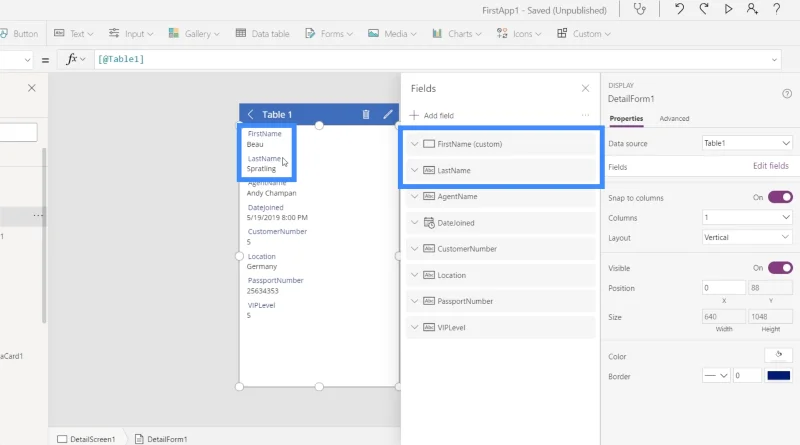Open the App checker stethoscope icon
The width and height of the screenshot is (800, 445).
click(x=639, y=10)
